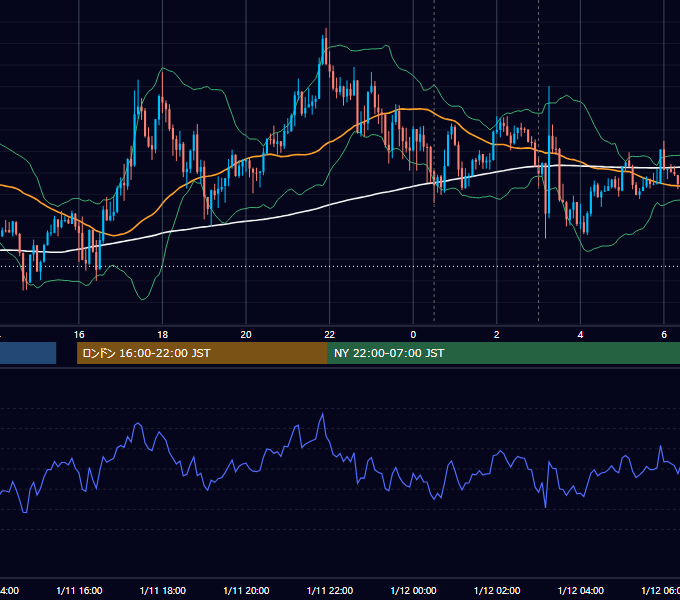
Task: Click the 22 hour label on the upper axis
Action: [x=330, y=335]
